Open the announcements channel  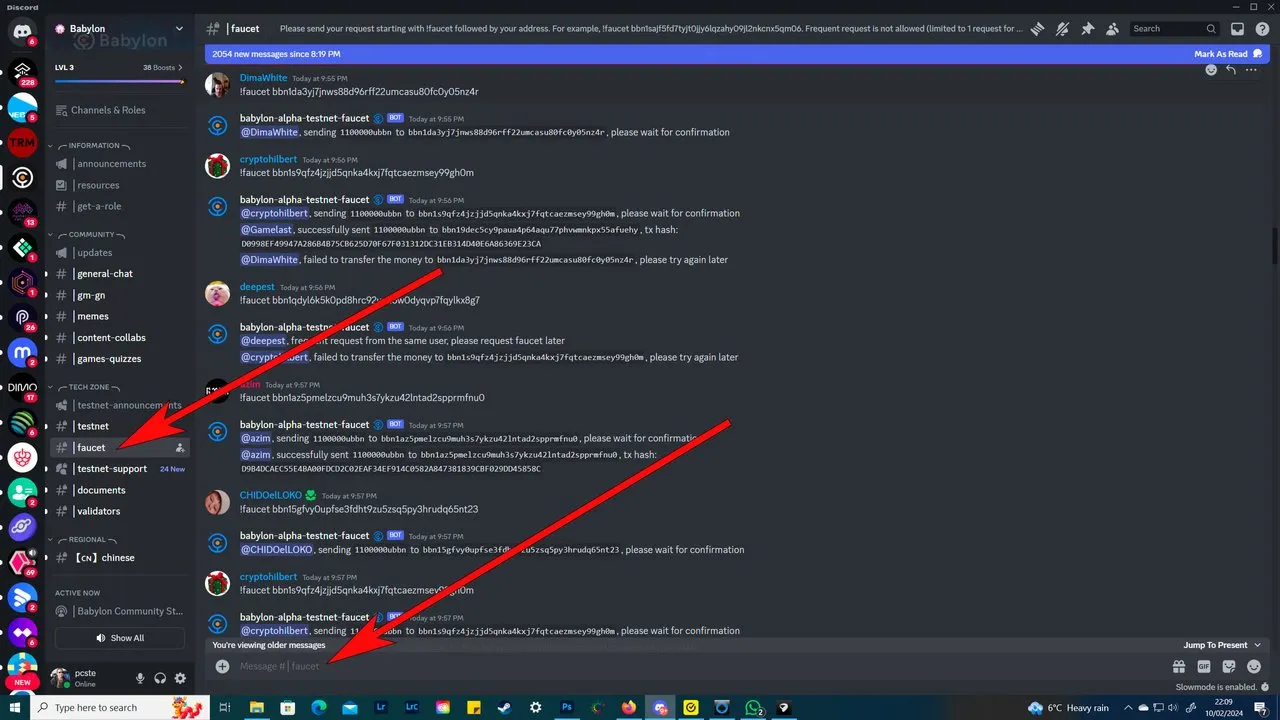click(120, 164)
